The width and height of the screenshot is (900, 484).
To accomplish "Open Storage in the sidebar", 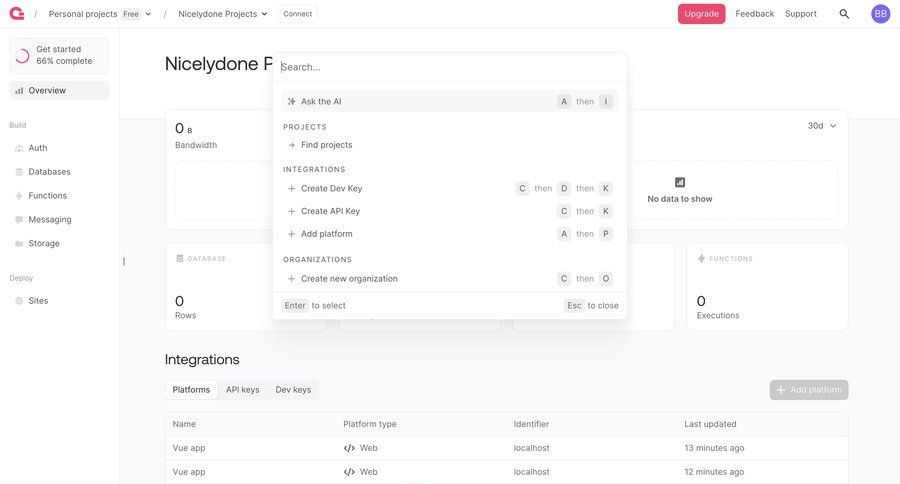I will coord(59,243).
